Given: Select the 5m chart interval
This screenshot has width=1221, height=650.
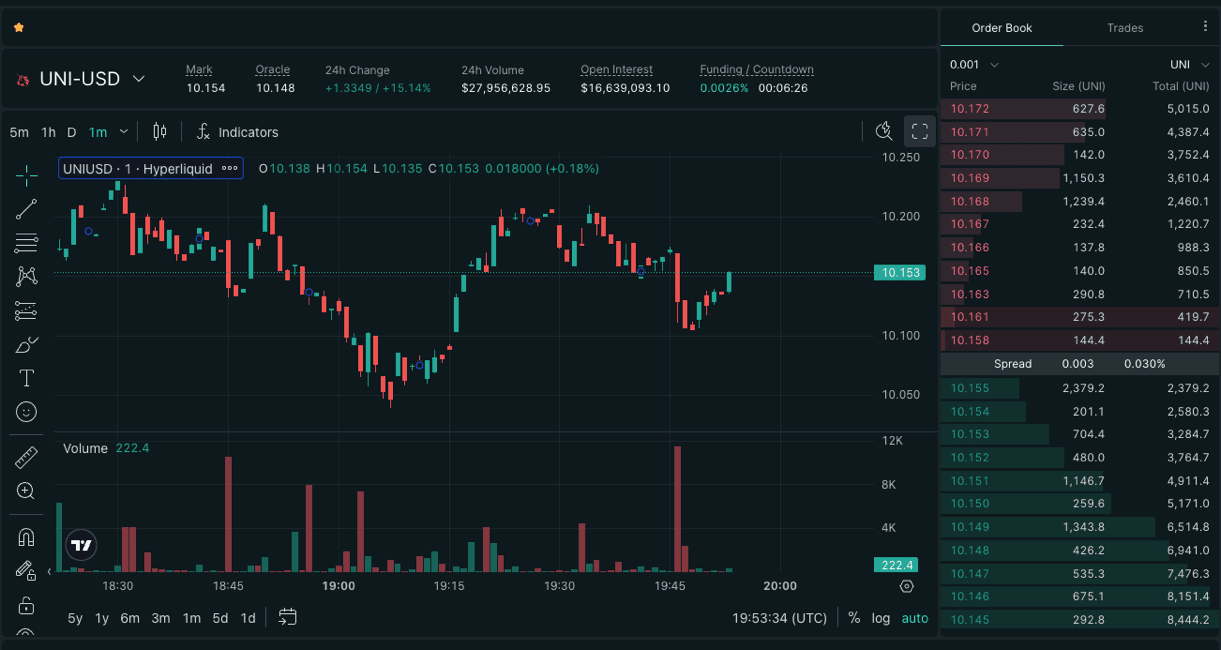Looking at the screenshot, I should [19, 132].
